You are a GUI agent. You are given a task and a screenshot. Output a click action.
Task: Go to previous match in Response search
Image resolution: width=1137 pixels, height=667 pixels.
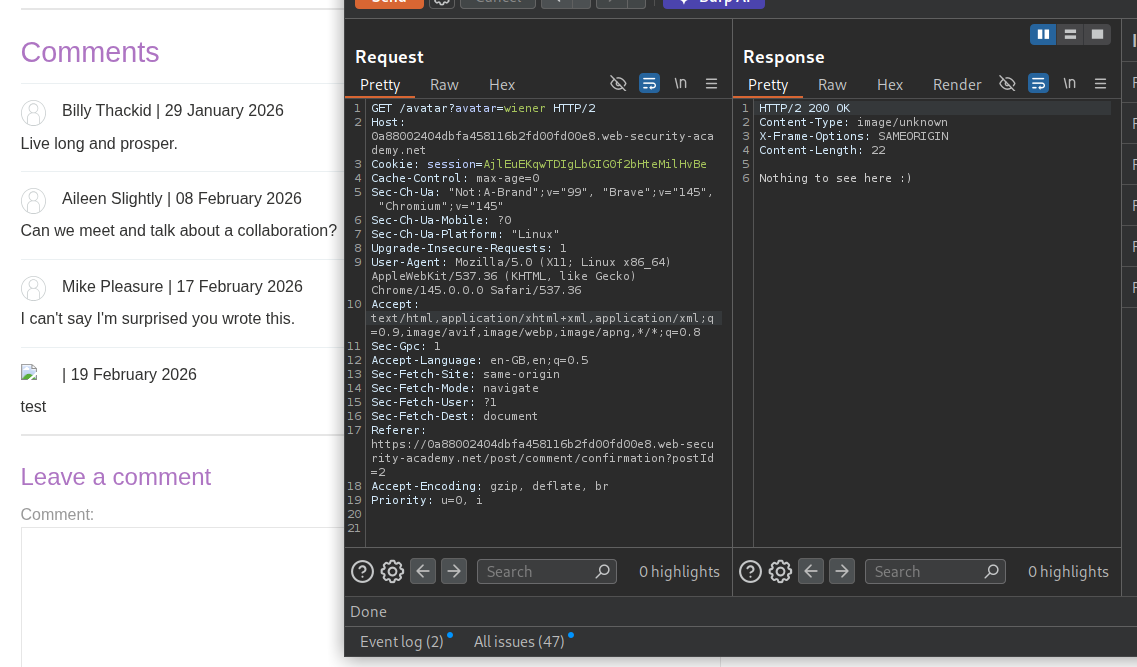pyautogui.click(x=811, y=571)
